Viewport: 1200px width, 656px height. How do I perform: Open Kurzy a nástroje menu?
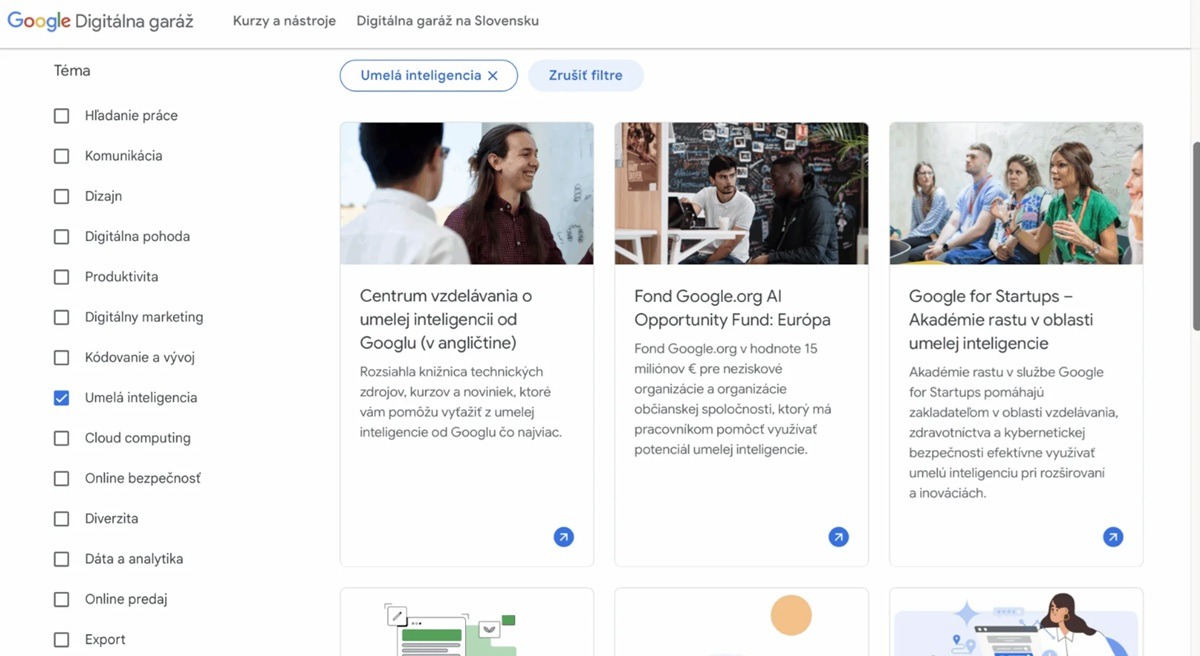point(284,21)
